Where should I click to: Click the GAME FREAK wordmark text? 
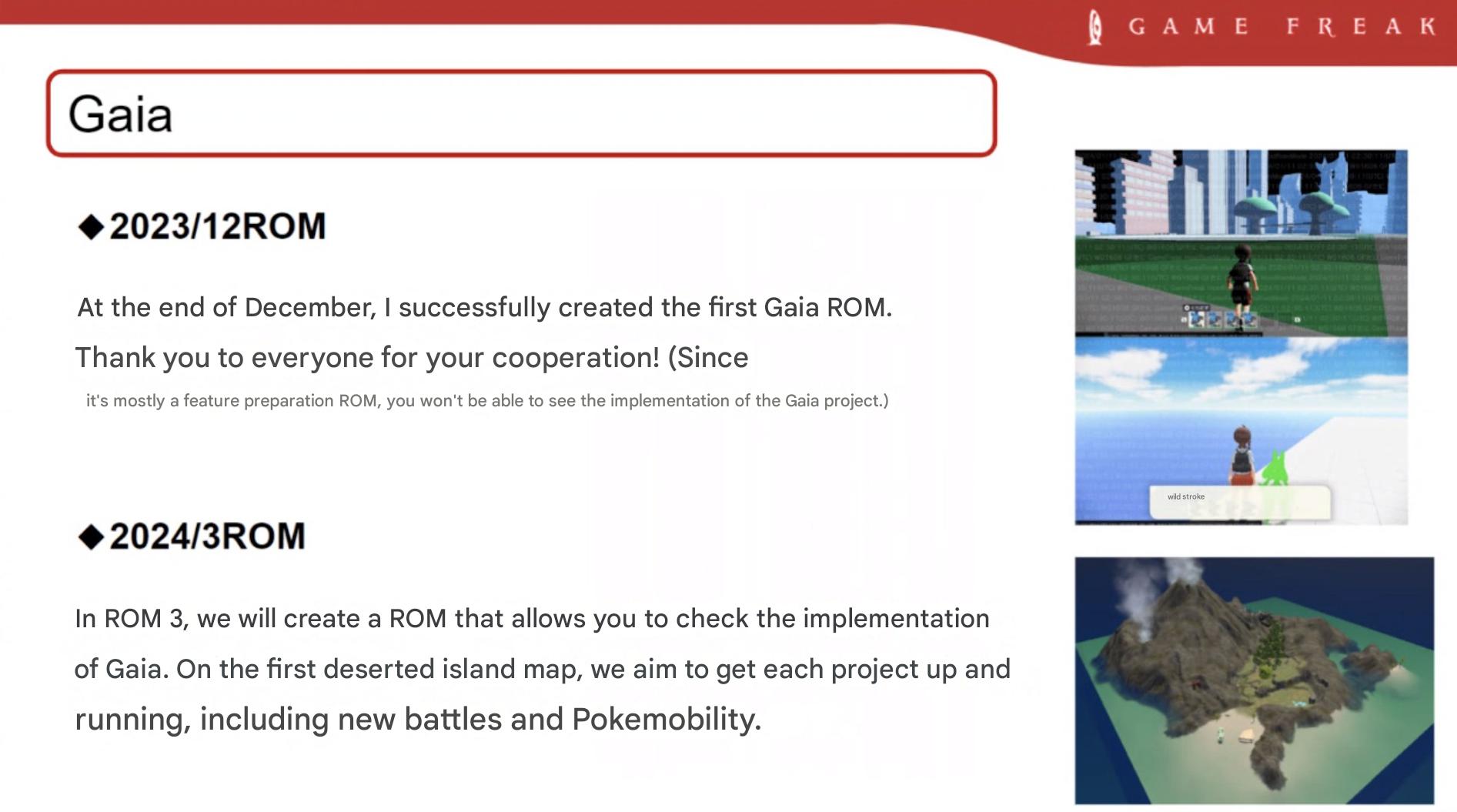[1282, 27]
